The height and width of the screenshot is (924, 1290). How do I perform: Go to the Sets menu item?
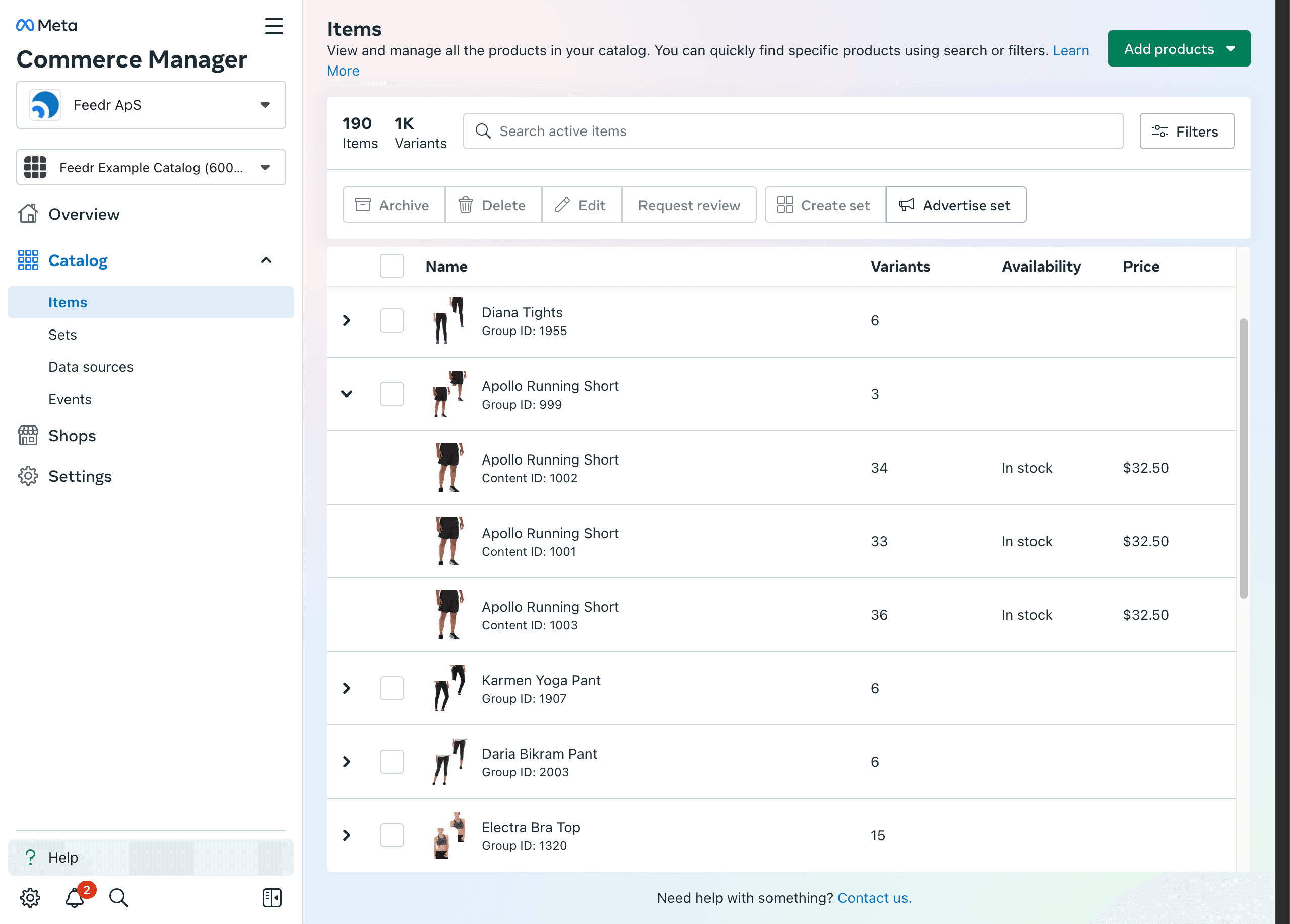[62, 335]
